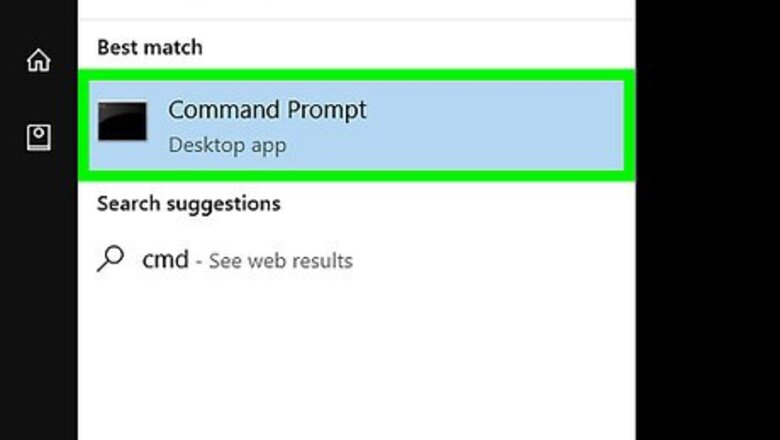Click the magnifying glass beside cmd

110,259
